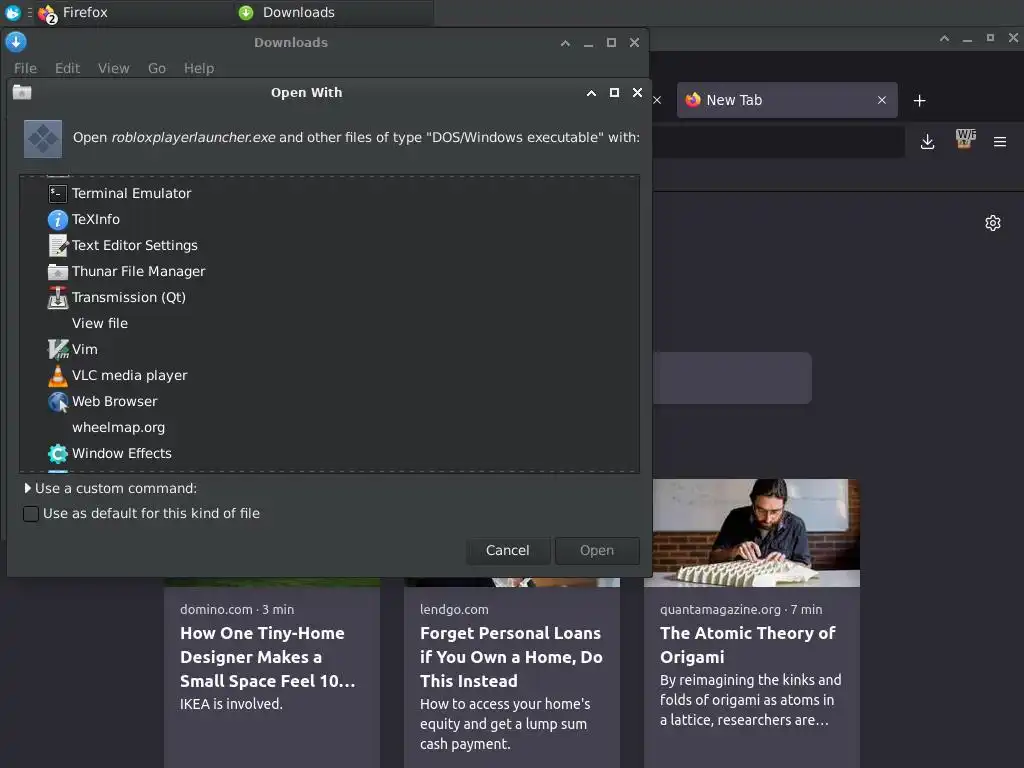Pick the Text Editor Settings icon
The image size is (1024, 768).
(x=57, y=246)
